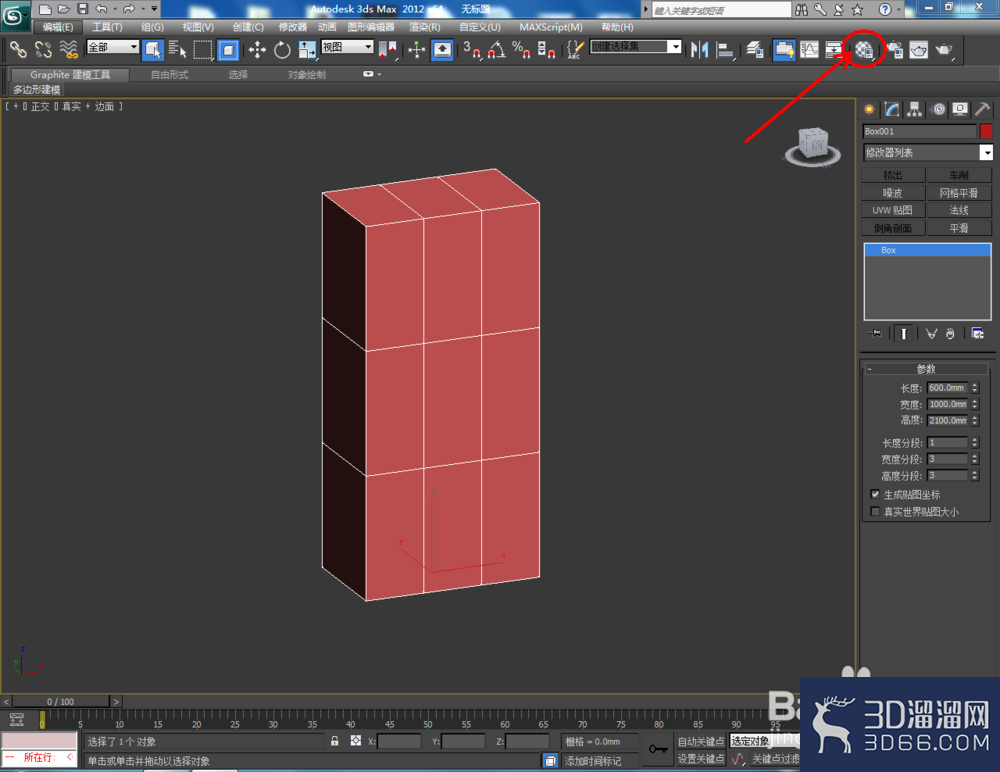This screenshot has width=1000, height=772.
Task: Click Bind to Space Warp icon
Action: click(x=68, y=50)
